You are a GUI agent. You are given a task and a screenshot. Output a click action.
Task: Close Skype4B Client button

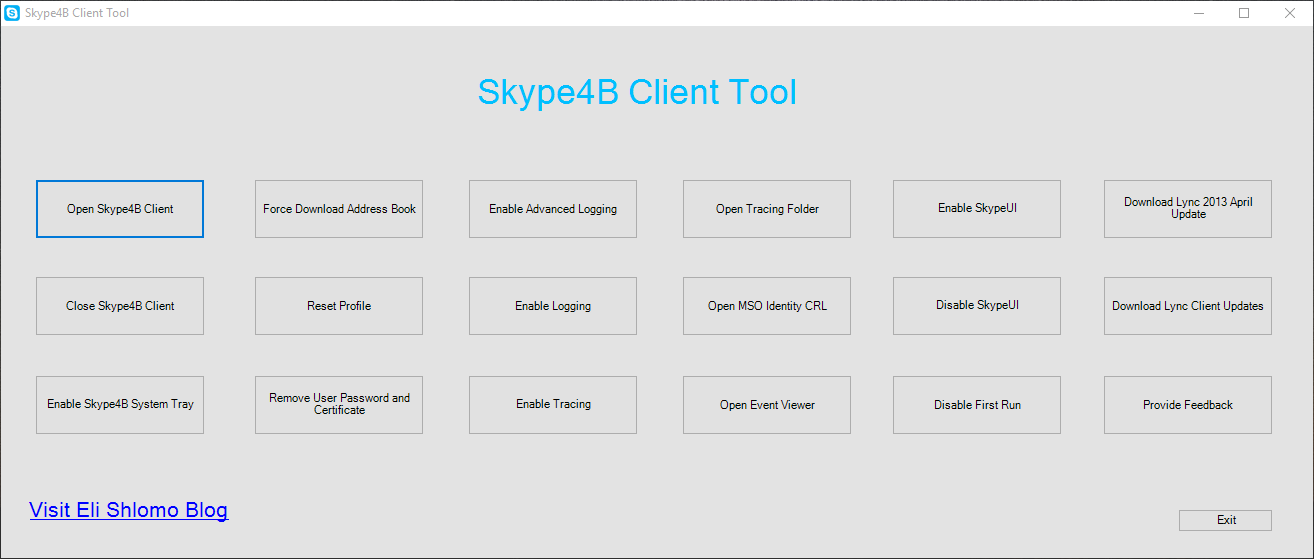tap(120, 306)
